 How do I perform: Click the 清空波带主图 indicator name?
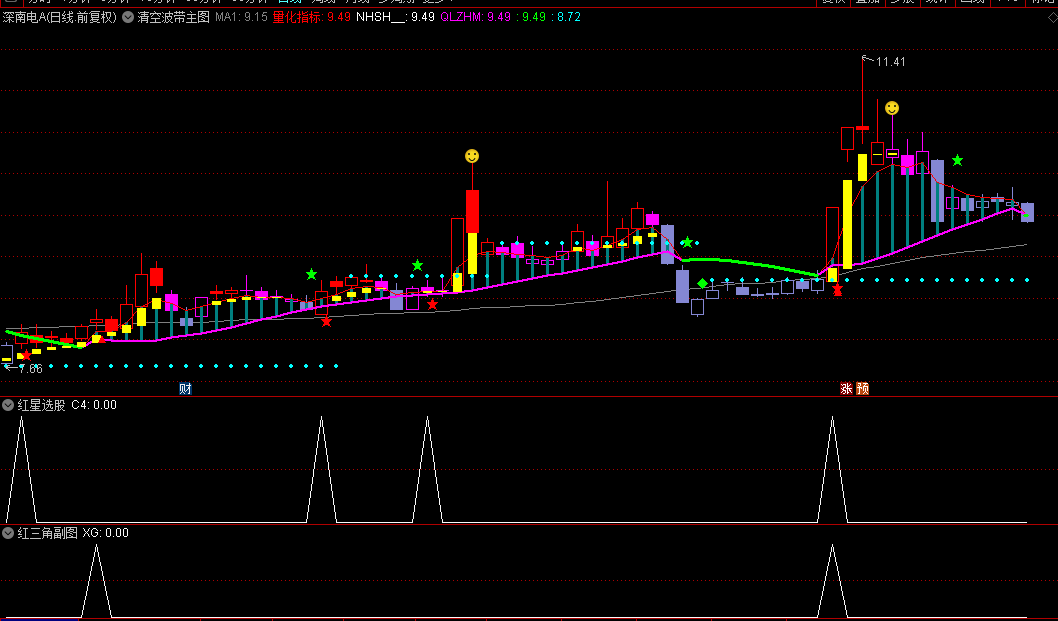pos(173,17)
